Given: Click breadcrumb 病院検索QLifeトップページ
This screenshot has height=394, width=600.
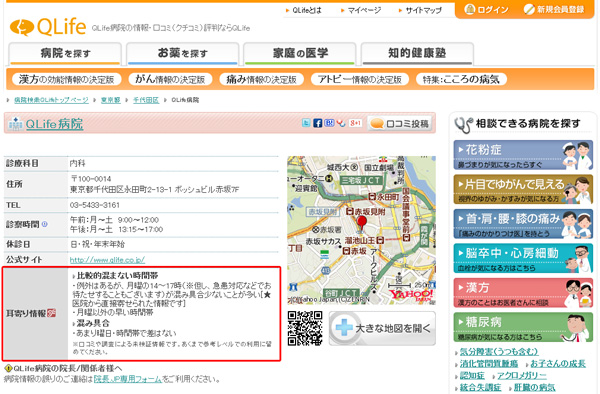Looking at the screenshot, I should point(51,100).
